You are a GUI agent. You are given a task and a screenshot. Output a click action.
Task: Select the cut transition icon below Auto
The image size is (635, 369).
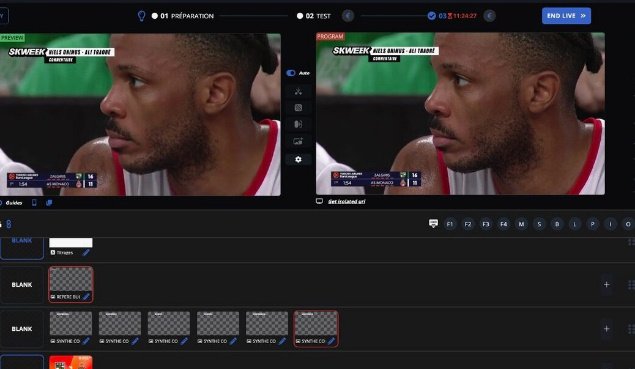pyautogui.click(x=298, y=92)
